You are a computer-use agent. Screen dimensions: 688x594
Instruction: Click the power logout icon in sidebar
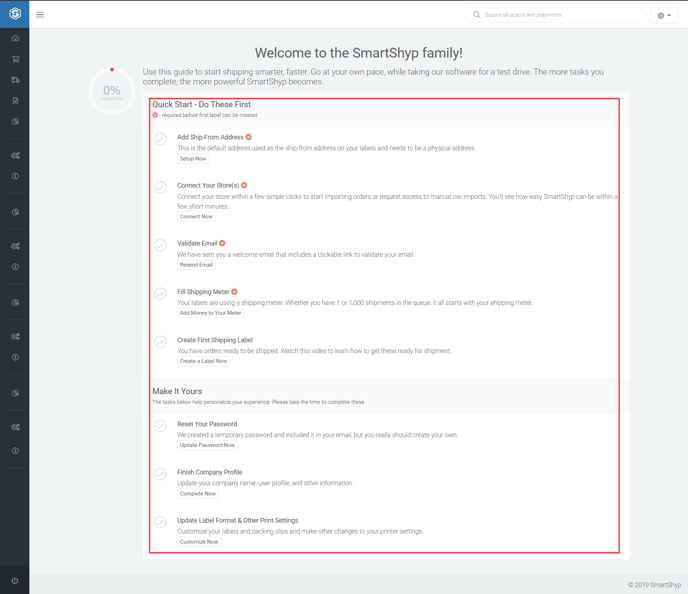click(x=15, y=580)
